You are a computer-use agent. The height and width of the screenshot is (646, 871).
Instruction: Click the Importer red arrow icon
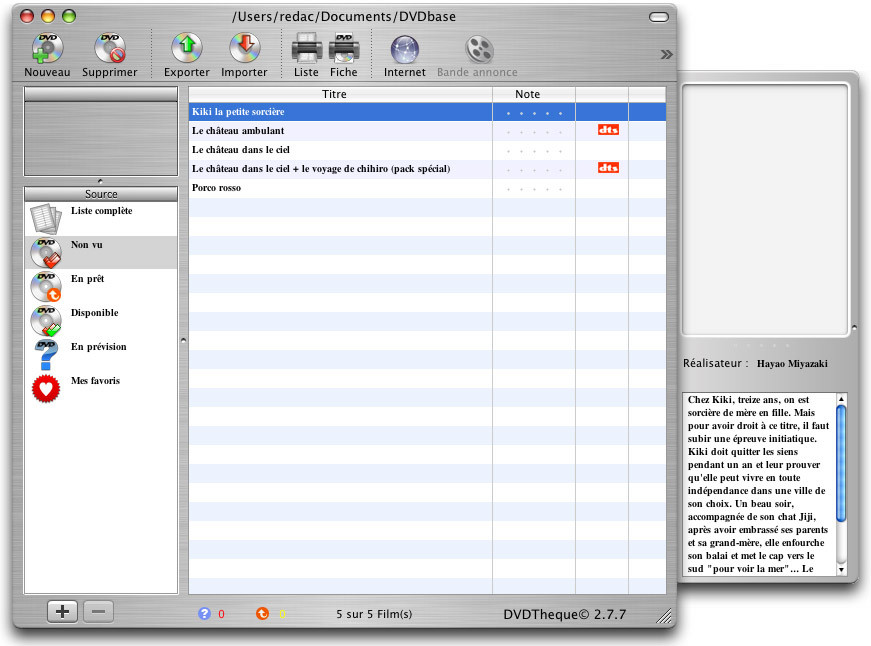tap(244, 48)
